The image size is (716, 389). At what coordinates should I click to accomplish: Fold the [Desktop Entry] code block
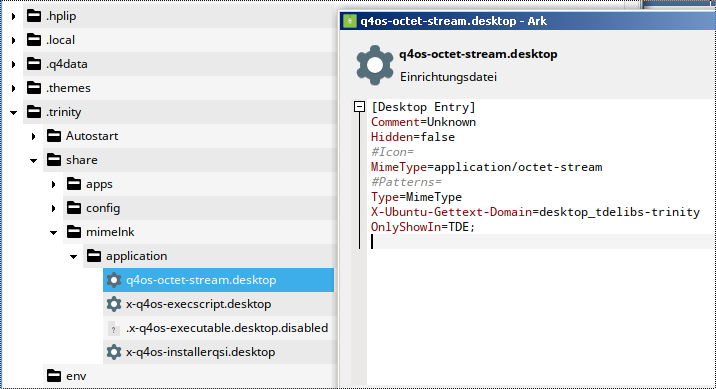pos(359,107)
